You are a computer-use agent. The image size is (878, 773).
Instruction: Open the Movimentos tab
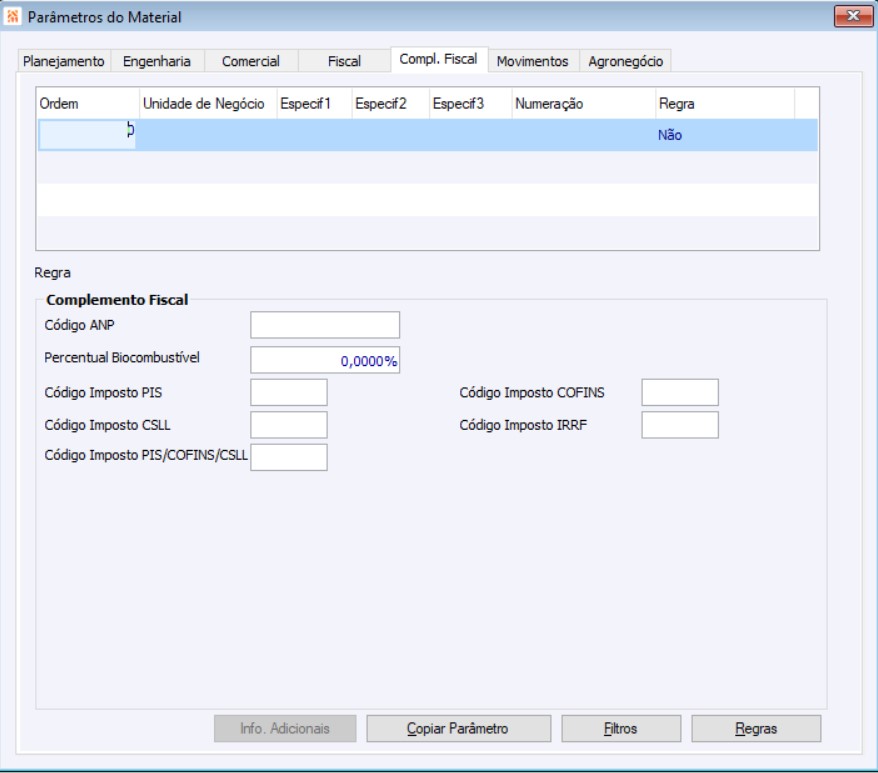[533, 61]
